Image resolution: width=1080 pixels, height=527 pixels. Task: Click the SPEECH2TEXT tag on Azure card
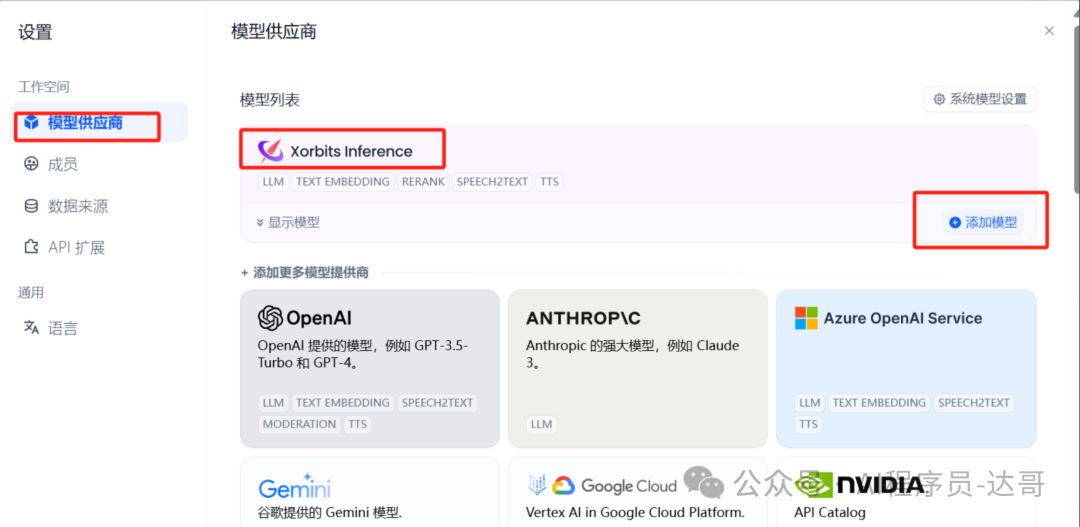[x=973, y=403]
